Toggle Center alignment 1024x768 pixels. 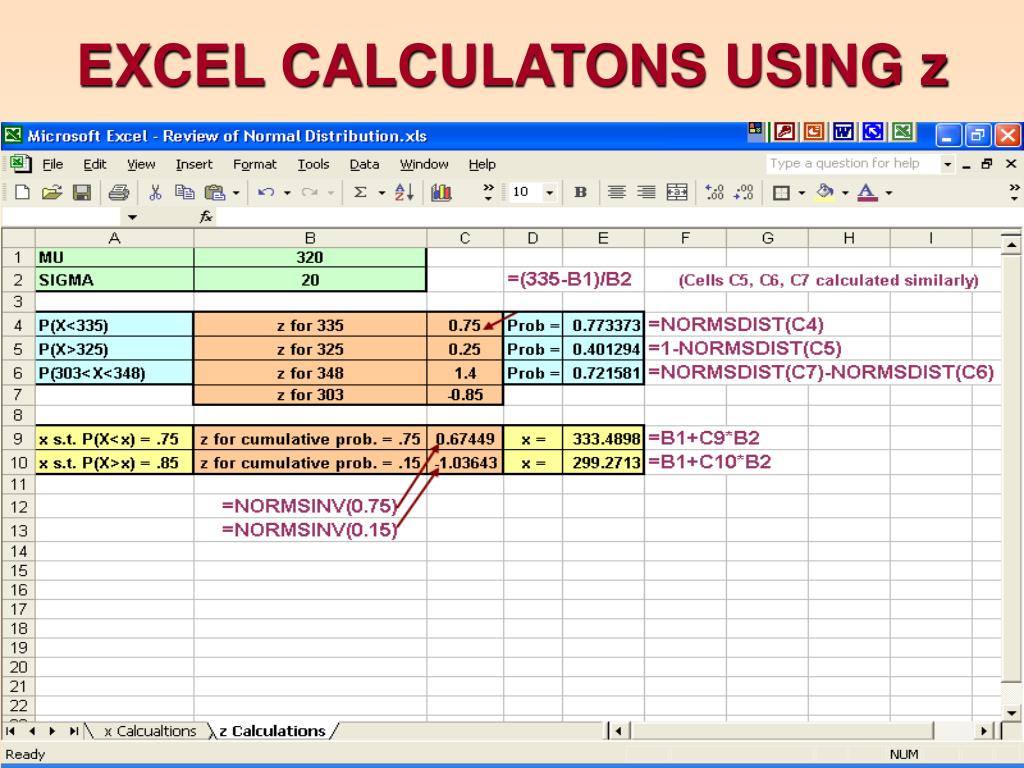point(616,192)
